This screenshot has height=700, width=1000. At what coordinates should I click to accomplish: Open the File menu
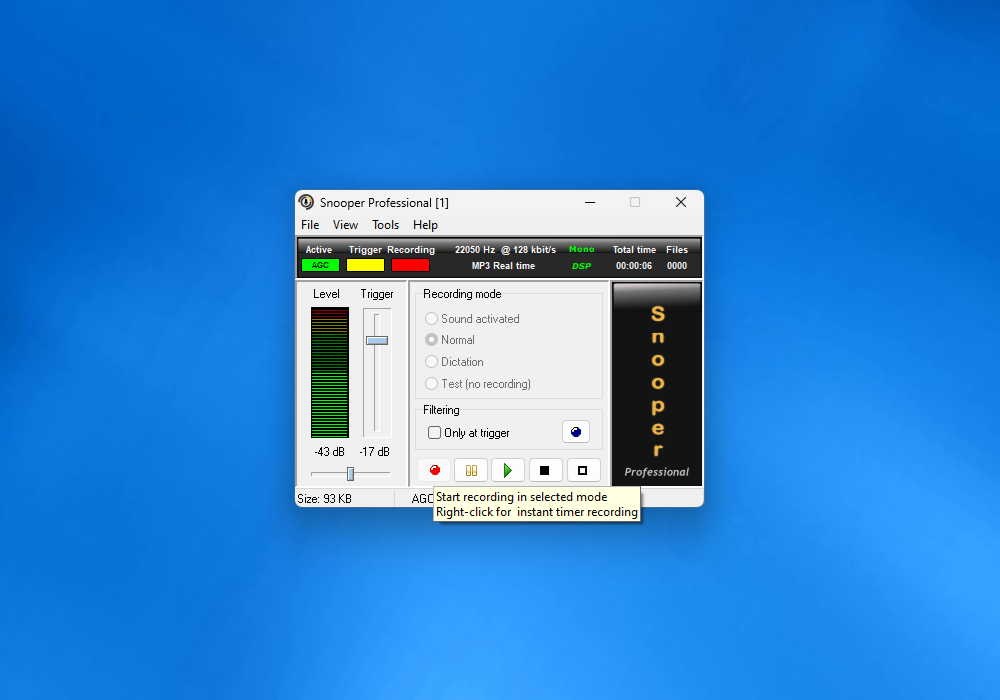[310, 225]
